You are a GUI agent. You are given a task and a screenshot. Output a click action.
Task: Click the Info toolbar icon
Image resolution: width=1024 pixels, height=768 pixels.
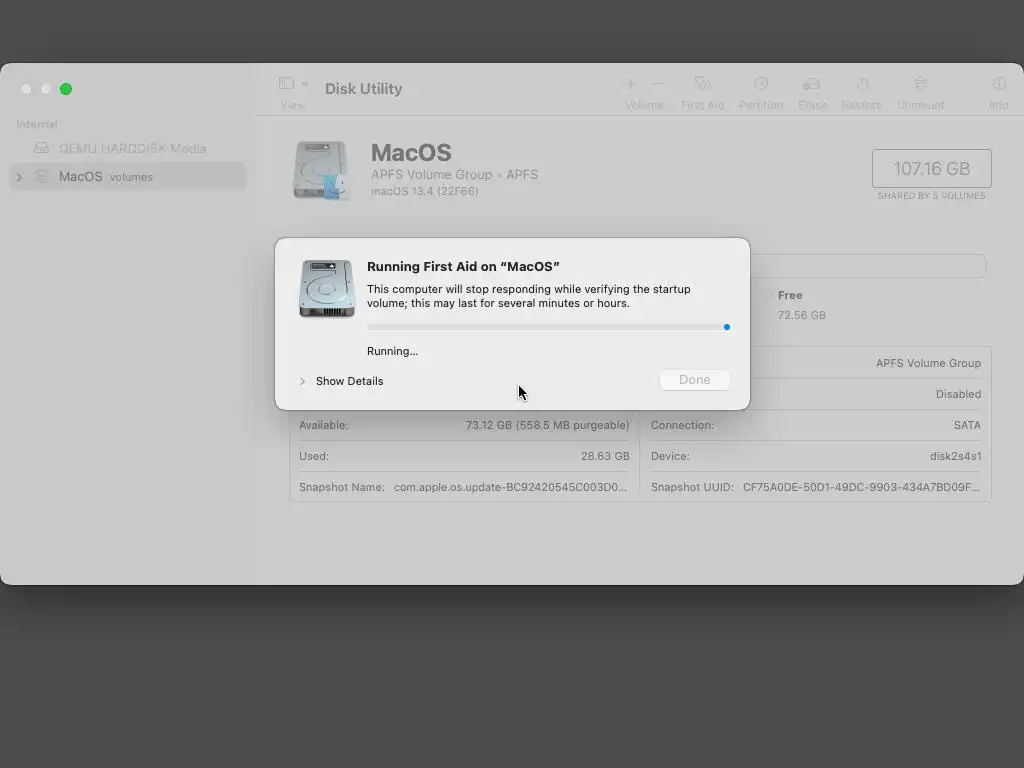coord(999,84)
